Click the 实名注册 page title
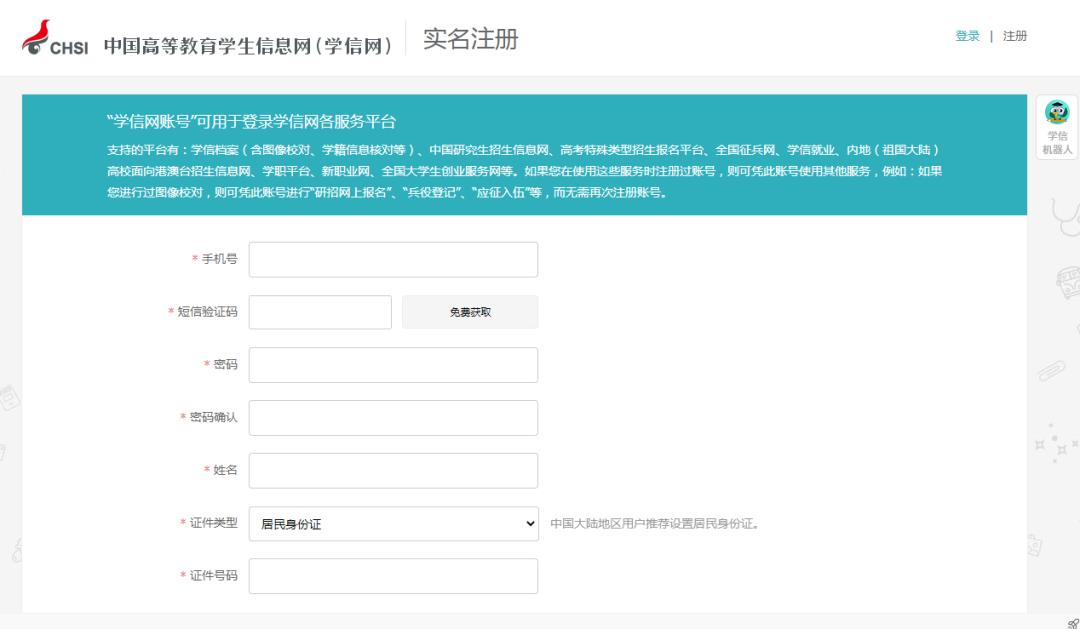 (472, 40)
